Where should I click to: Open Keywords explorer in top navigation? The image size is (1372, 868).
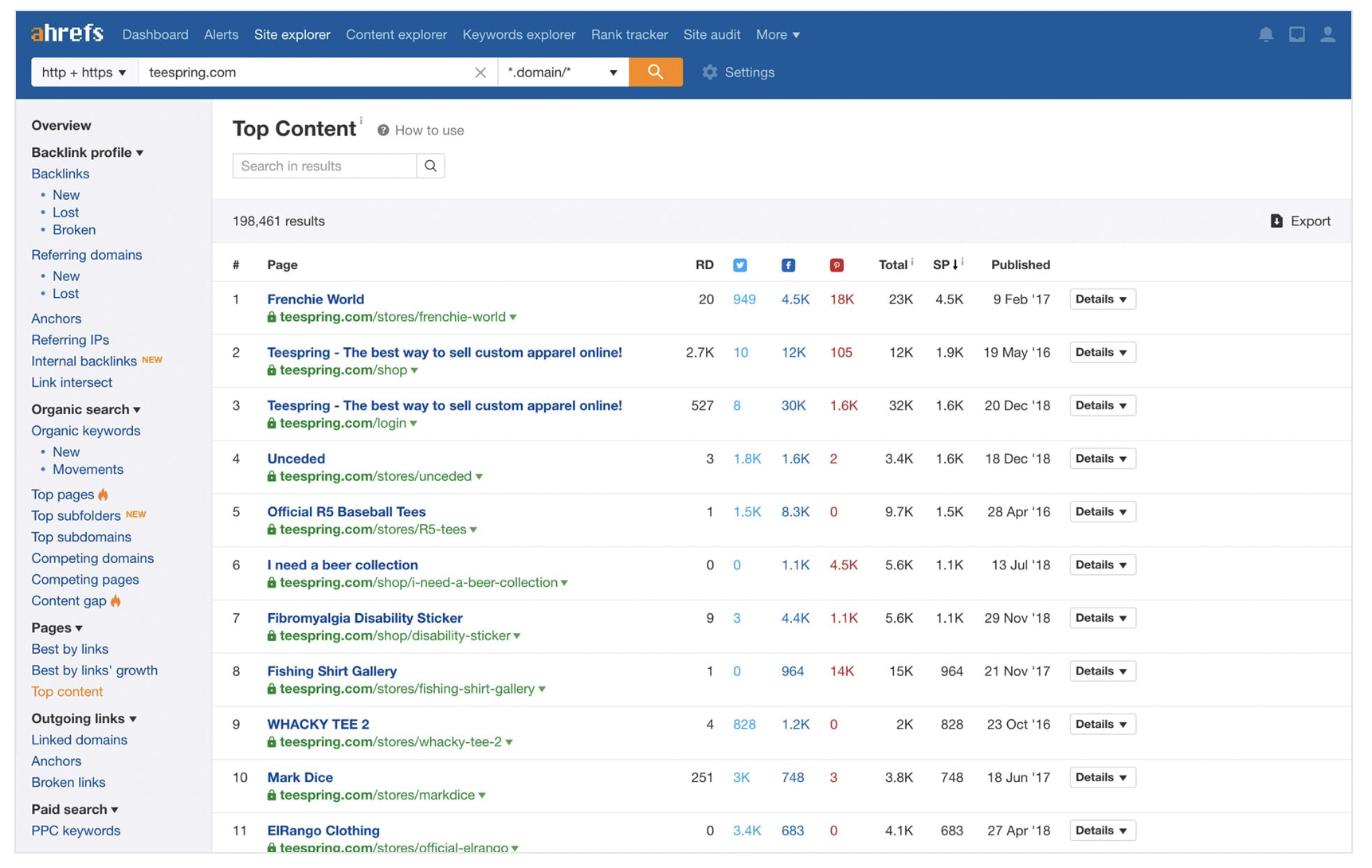pyautogui.click(x=519, y=35)
